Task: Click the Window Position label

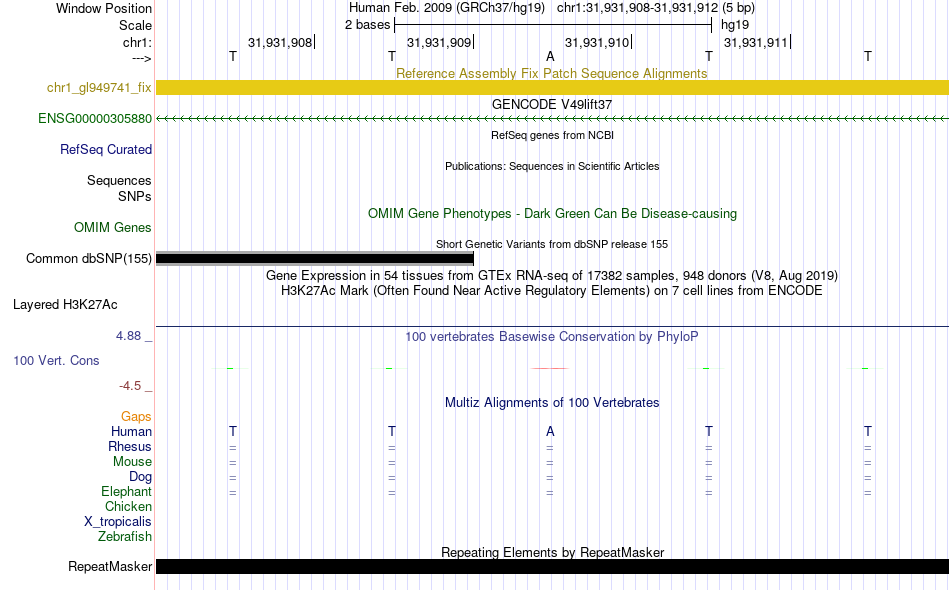Action: [104, 8]
